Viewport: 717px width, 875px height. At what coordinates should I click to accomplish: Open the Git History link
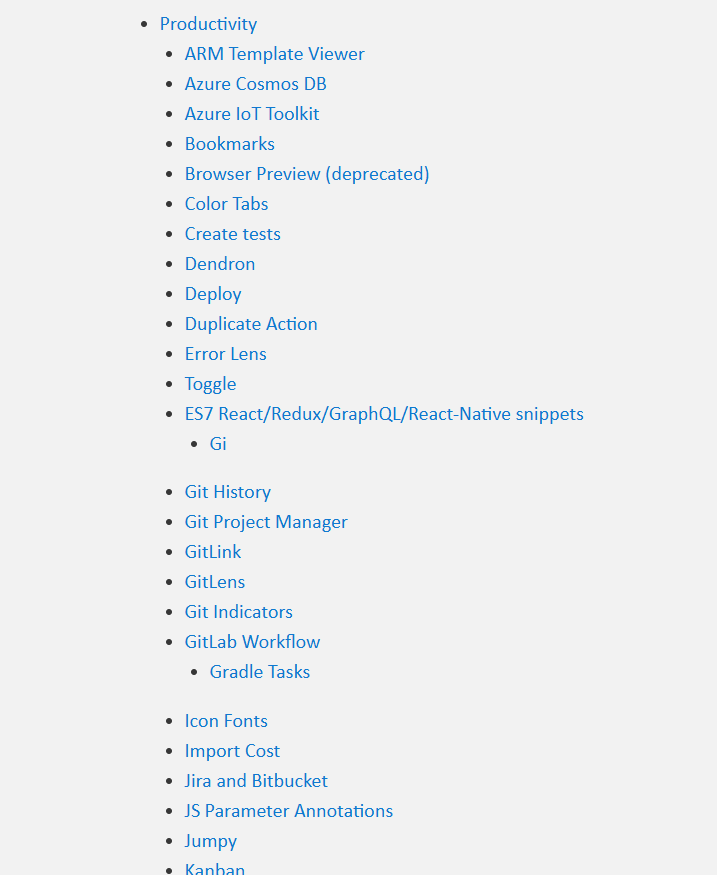pyautogui.click(x=228, y=492)
